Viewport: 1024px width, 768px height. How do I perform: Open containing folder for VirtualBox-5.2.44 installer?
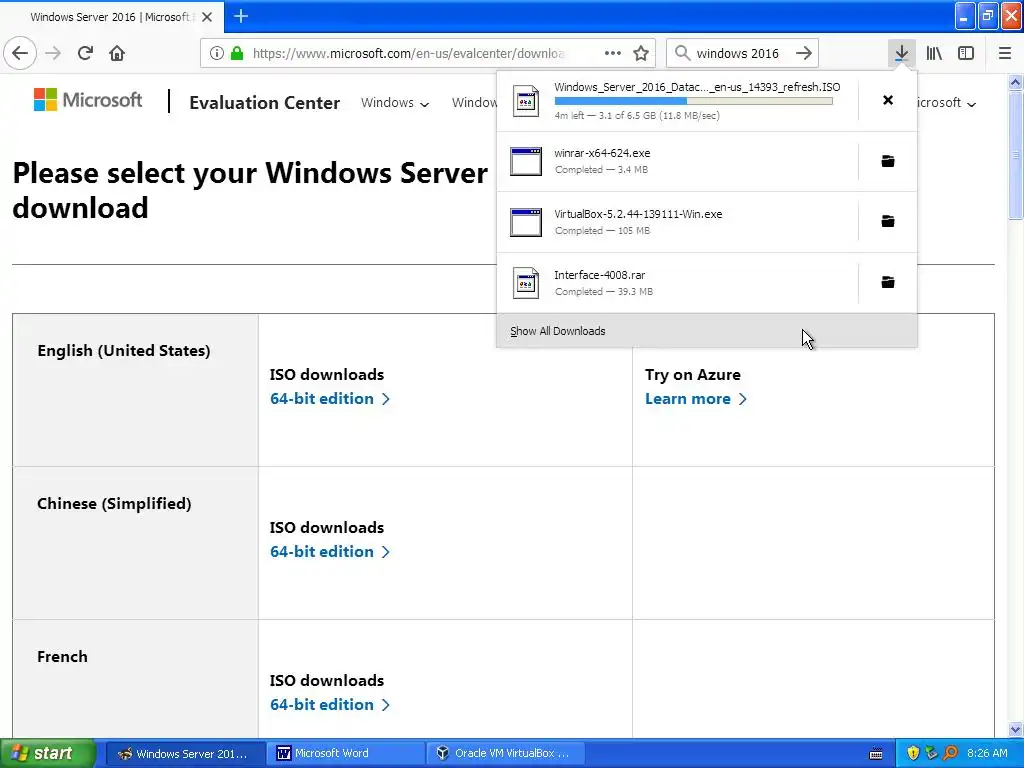pos(888,221)
